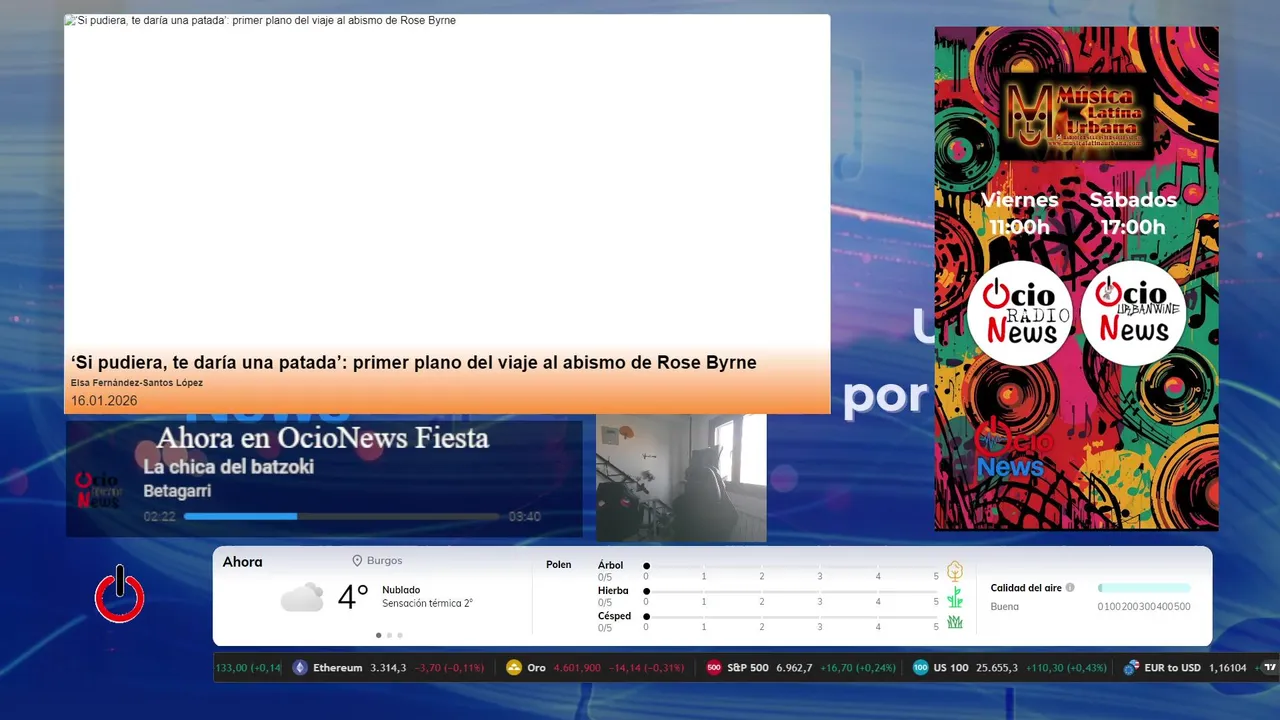Click the EUR to USD flag icon
The image size is (1280, 720).
point(1132,668)
